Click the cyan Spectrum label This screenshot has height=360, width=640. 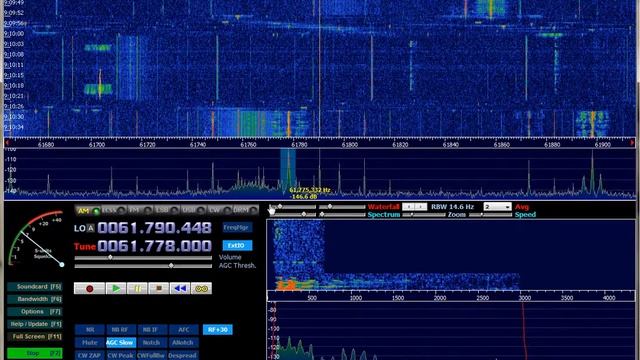383,215
